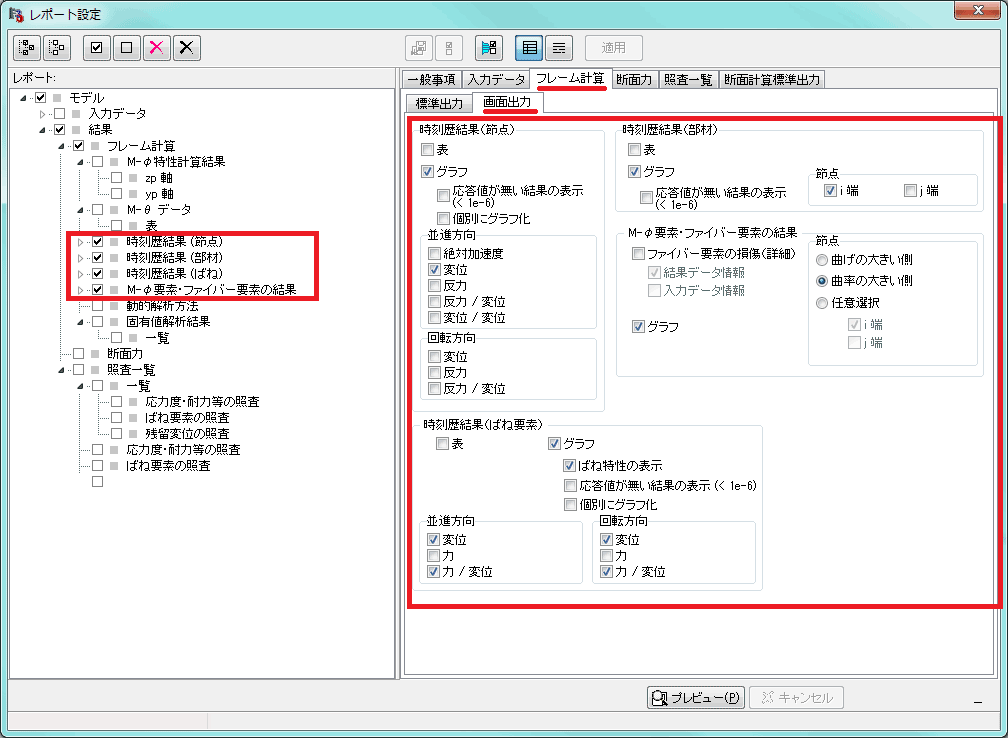Expand M-φ要素・ファイバー要素の結果 tree node

pyautogui.click(x=81, y=291)
